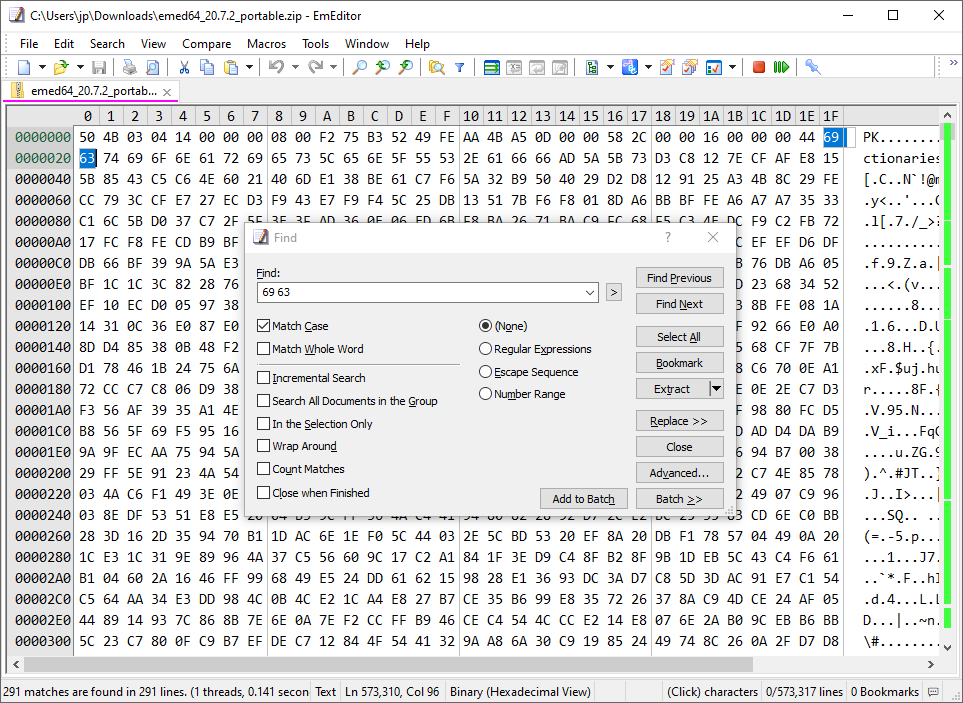963x703 pixels.
Task: Click the Find Previous button
Action: click(x=679, y=278)
